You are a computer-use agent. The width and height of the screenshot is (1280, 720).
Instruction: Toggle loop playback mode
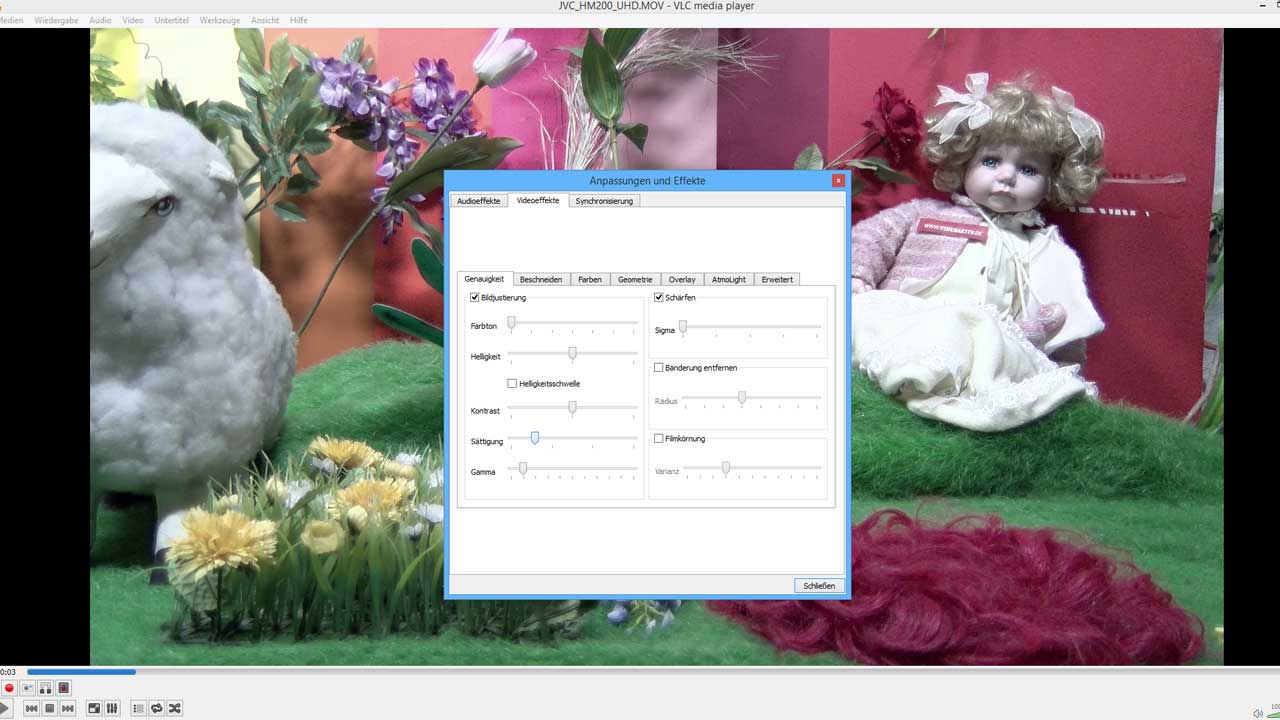tap(157, 708)
